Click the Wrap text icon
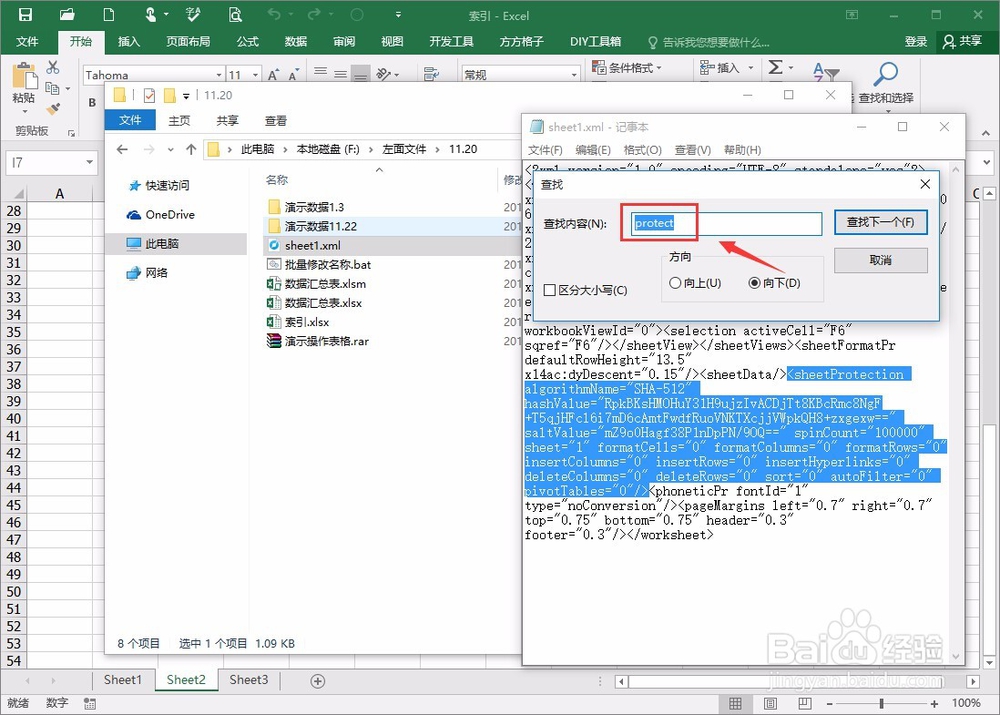The image size is (1000, 715). point(431,73)
